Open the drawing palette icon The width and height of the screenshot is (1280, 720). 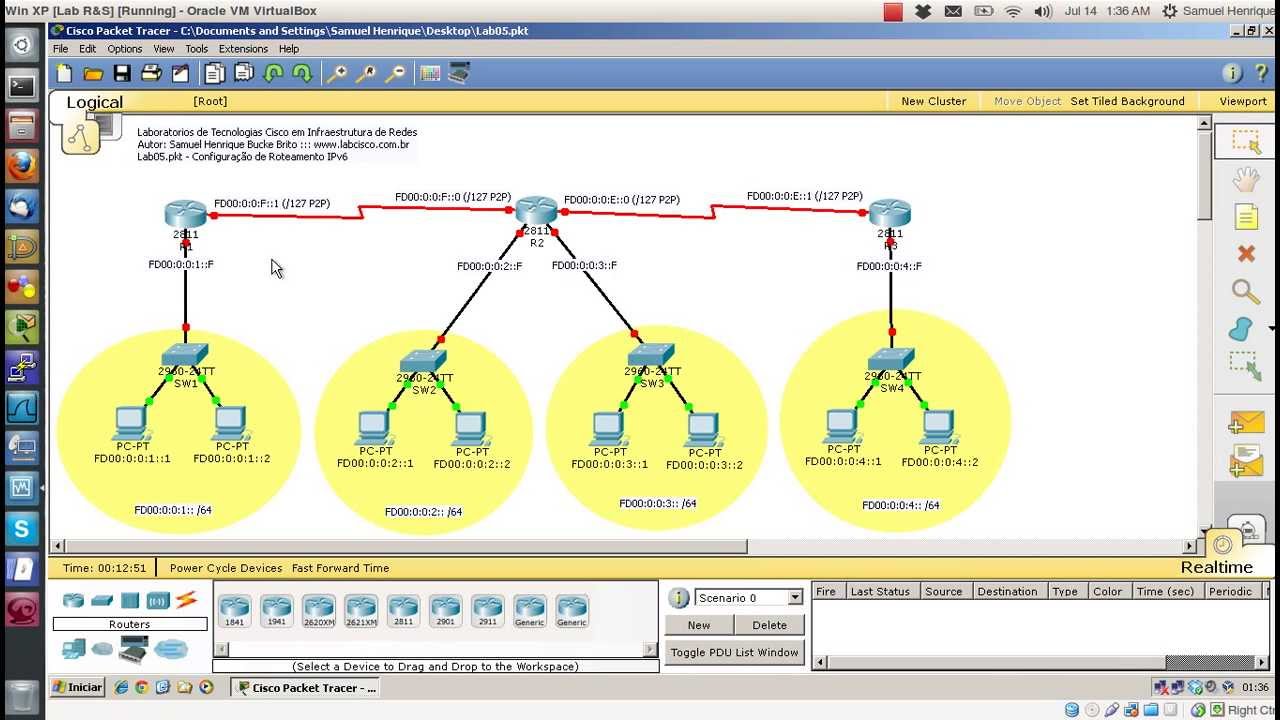pyautogui.click(x=430, y=73)
